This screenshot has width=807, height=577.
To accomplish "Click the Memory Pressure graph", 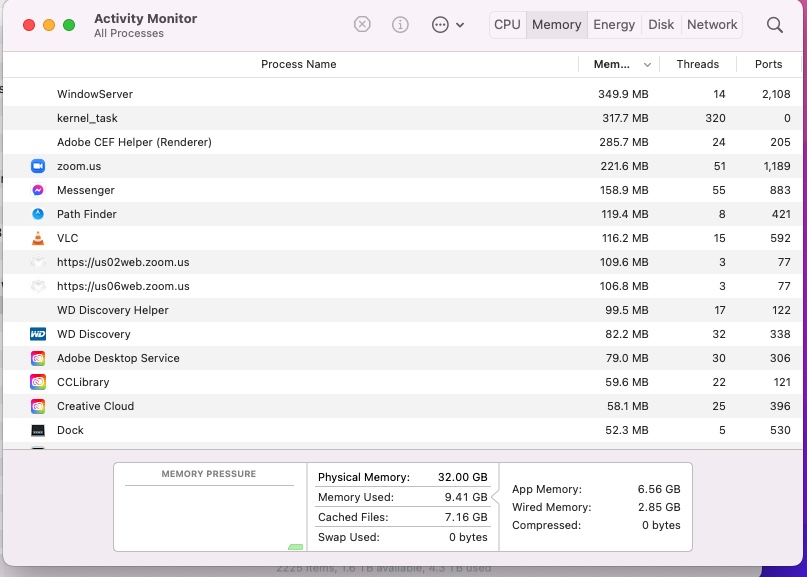I will click(x=209, y=518).
